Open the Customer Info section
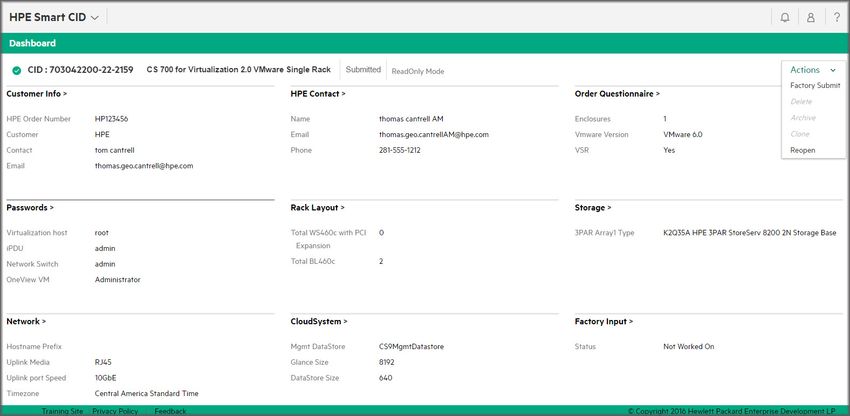 [x=37, y=94]
